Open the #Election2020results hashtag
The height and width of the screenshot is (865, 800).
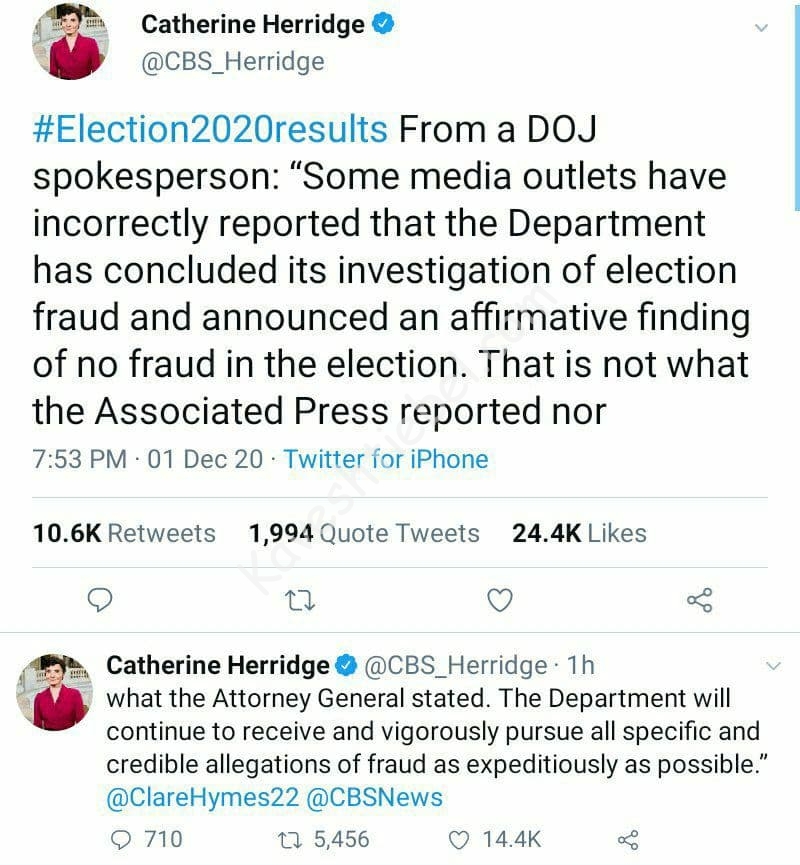(209, 130)
